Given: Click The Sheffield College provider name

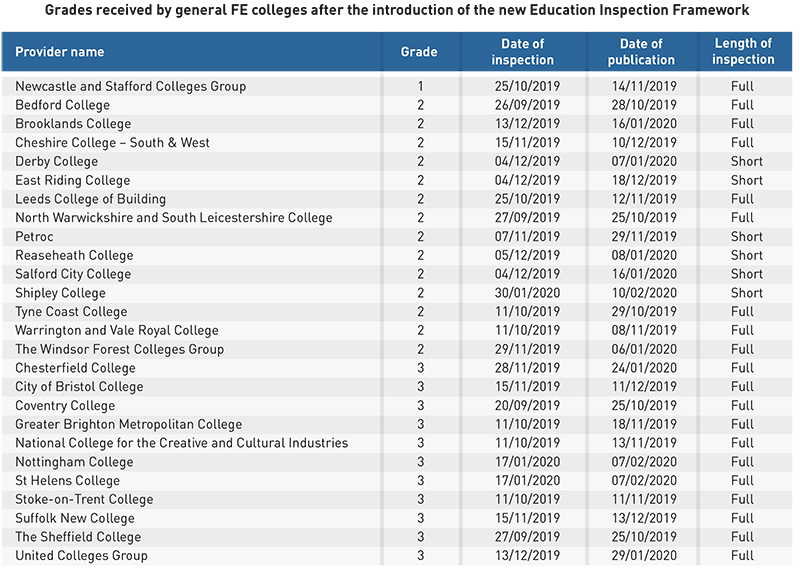Looking at the screenshot, I should [x=78, y=537].
